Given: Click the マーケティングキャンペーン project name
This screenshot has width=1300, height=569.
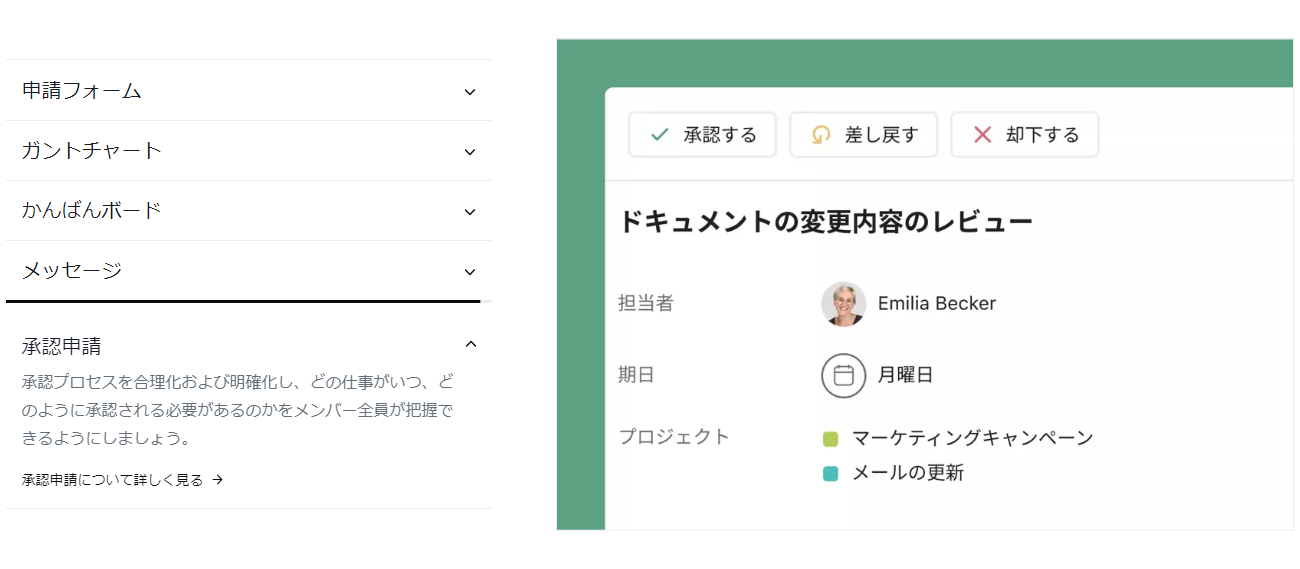Looking at the screenshot, I should coord(972,438).
